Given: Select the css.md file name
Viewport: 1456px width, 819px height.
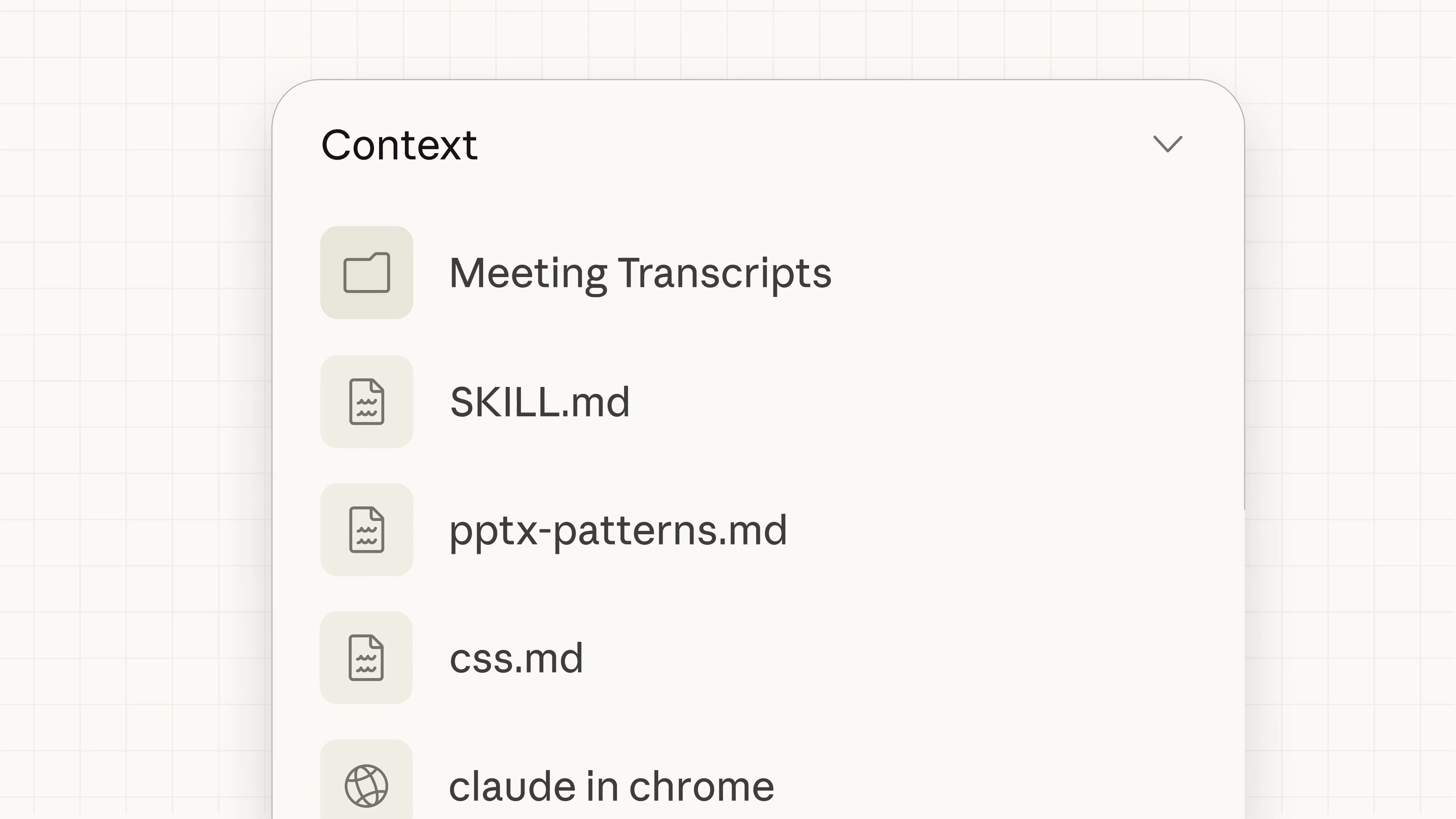Looking at the screenshot, I should coord(516,659).
